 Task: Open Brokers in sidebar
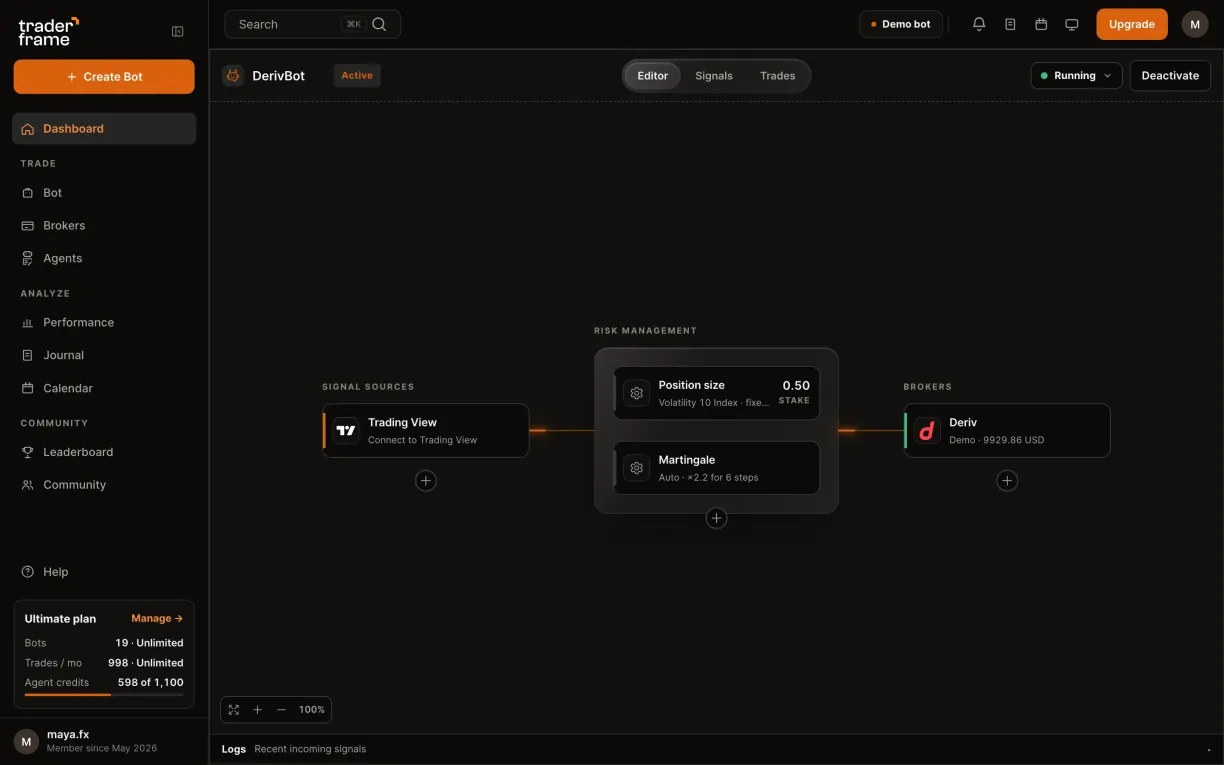[x=104, y=225]
